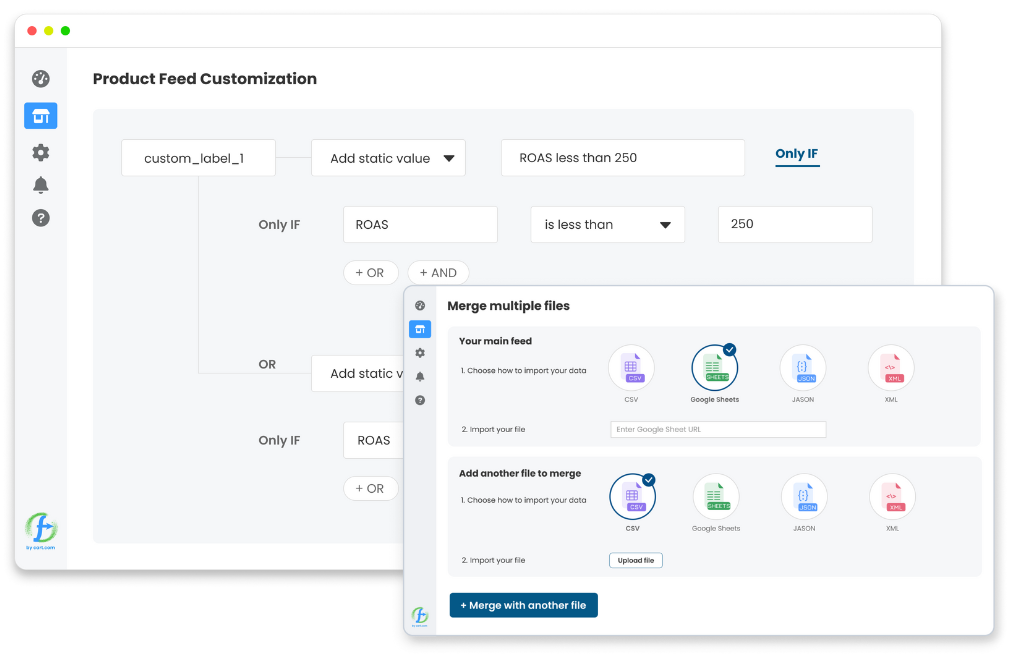Open the help question mark in main sidebar
This screenshot has width=1009, height=667.
click(41, 218)
